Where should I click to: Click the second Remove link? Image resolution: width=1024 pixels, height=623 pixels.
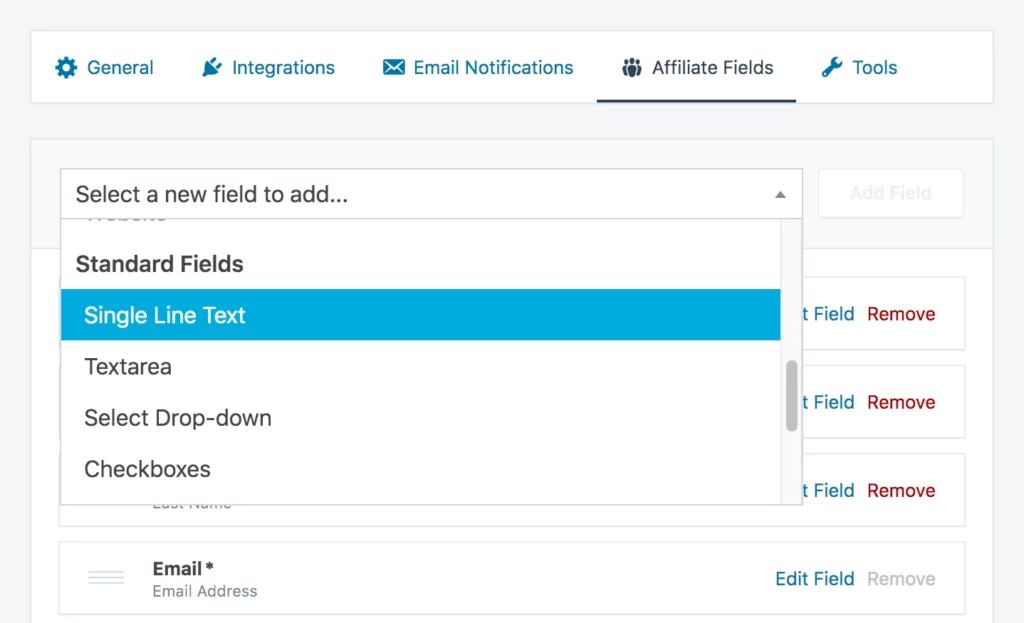pos(901,402)
